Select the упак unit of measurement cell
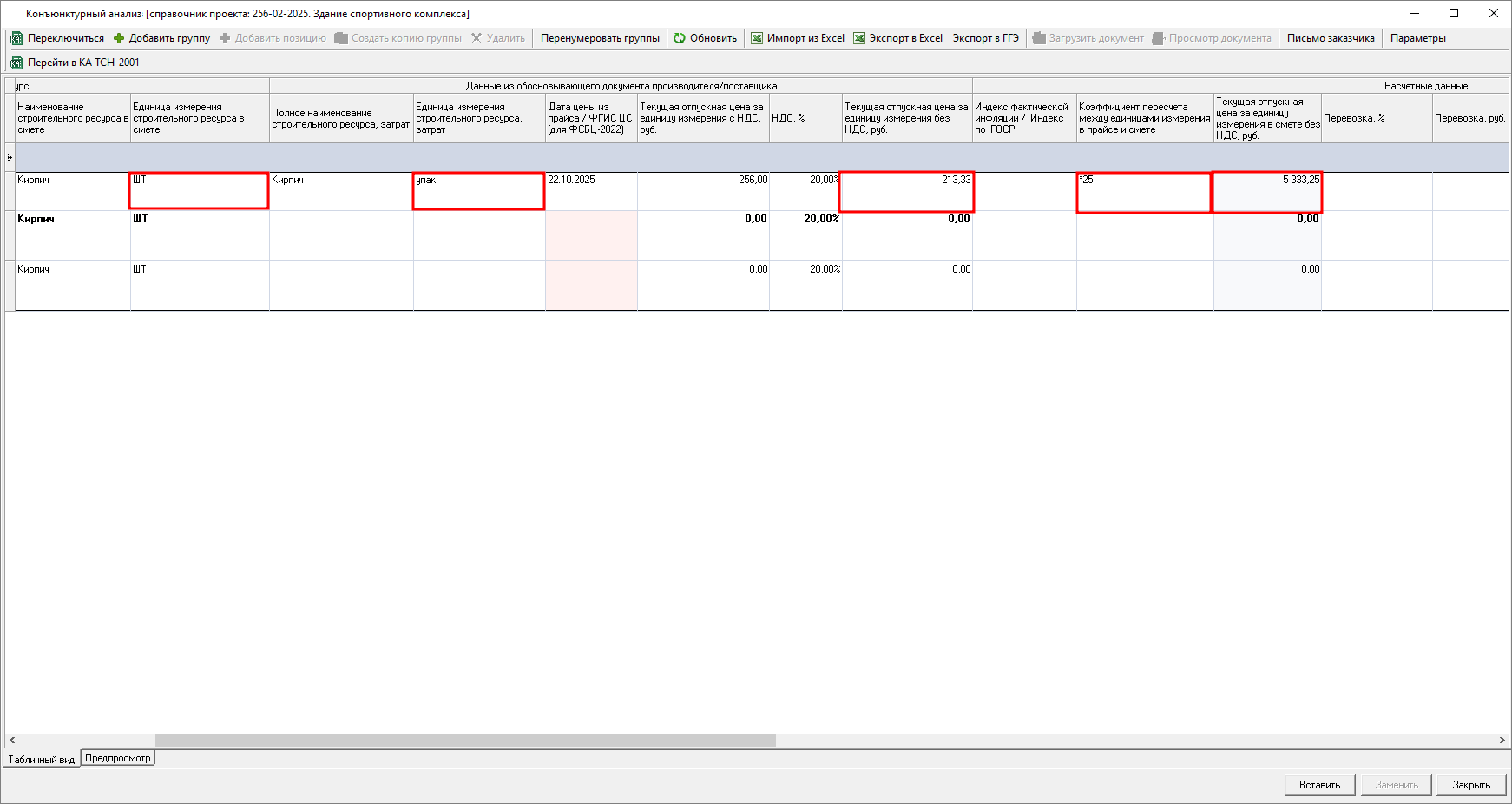 tap(478, 191)
